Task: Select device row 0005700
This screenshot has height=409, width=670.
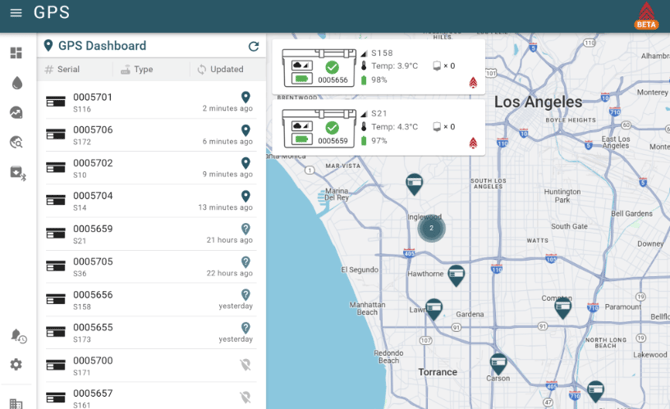Action: [151, 365]
